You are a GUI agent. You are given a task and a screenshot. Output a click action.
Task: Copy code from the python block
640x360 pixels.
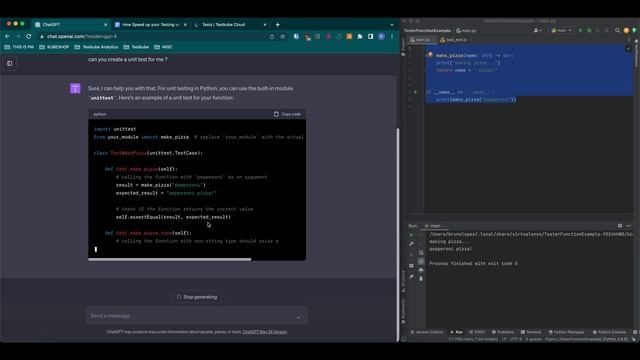[287, 114]
